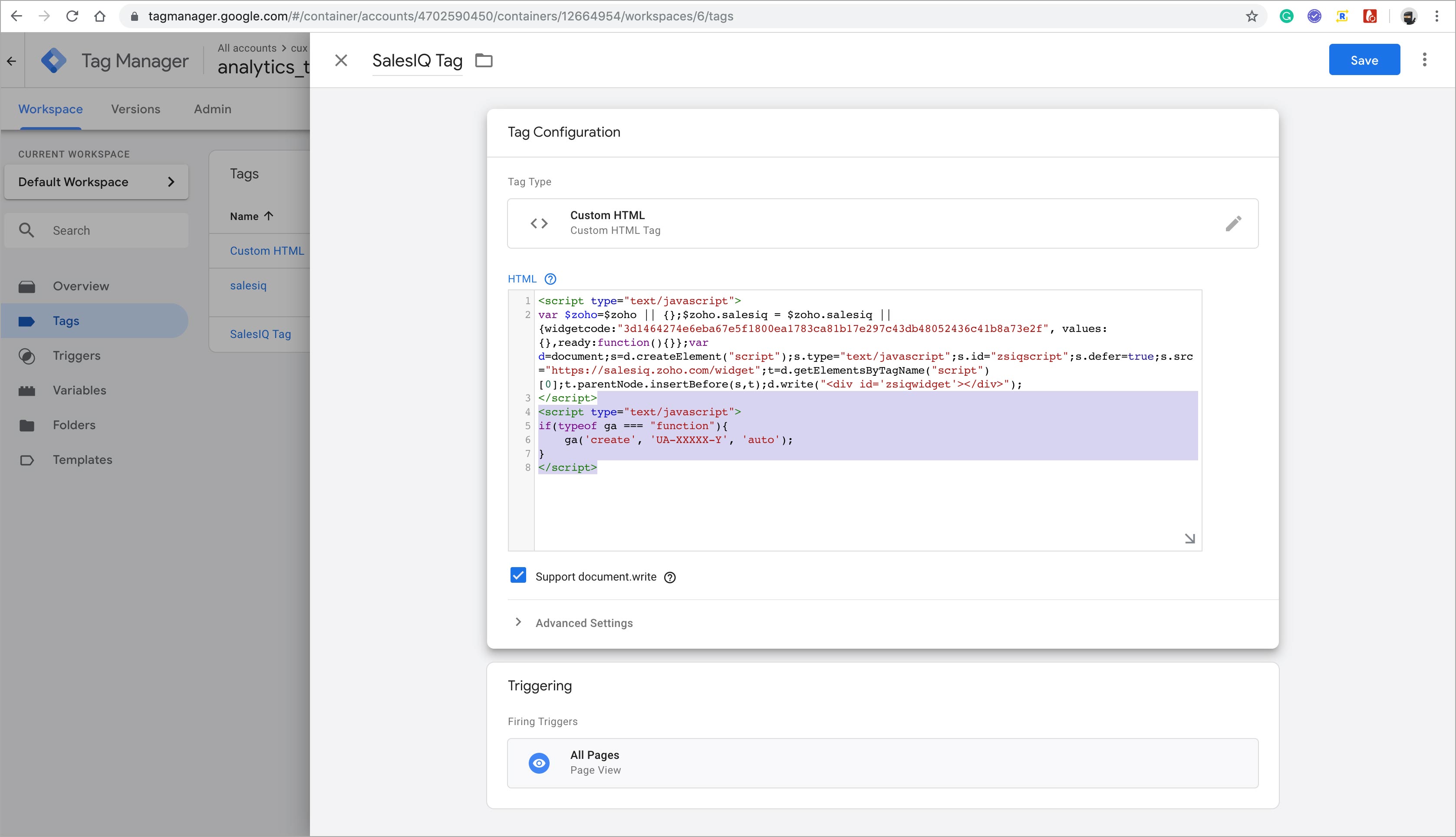1456x837 pixels.
Task: Bookmark this page with the star icon
Action: click(x=1252, y=16)
